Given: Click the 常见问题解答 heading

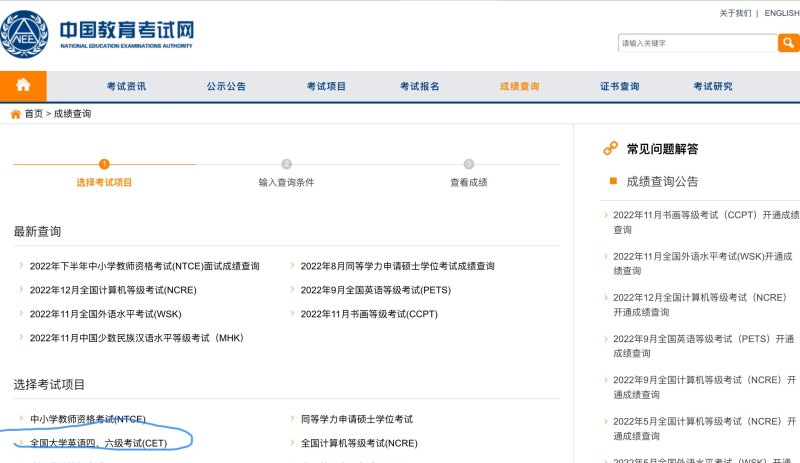Looking at the screenshot, I should tap(662, 149).
